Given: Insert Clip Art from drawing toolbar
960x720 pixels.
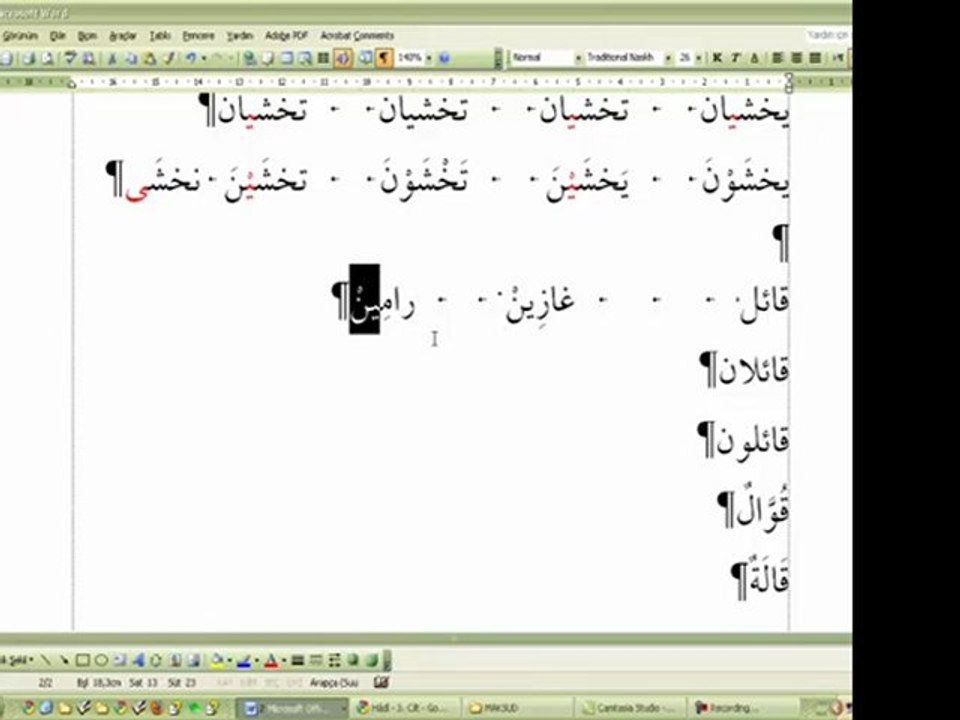Looking at the screenshot, I should 176,660.
